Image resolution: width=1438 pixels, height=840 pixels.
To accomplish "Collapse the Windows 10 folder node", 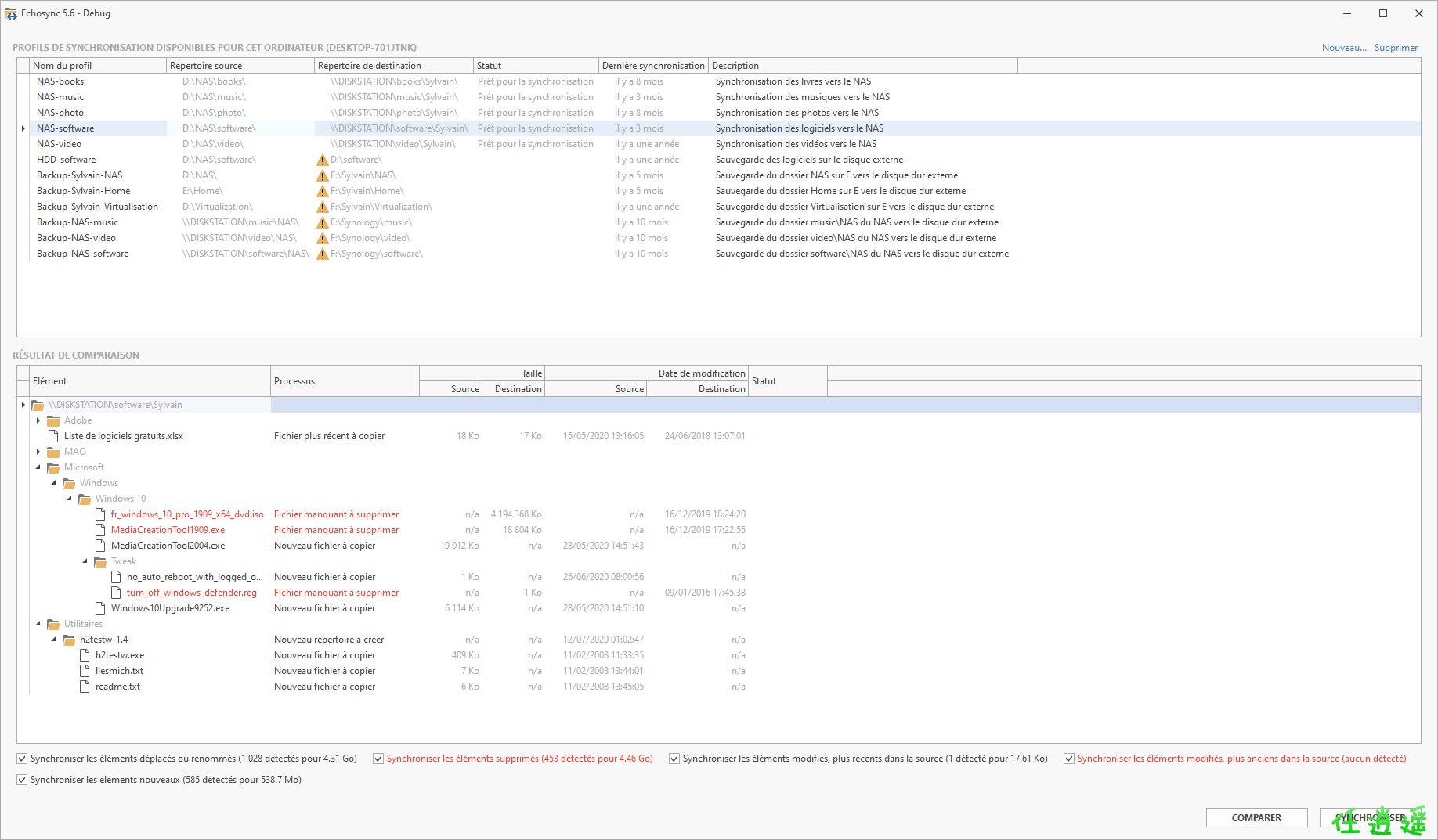I will pos(70,499).
